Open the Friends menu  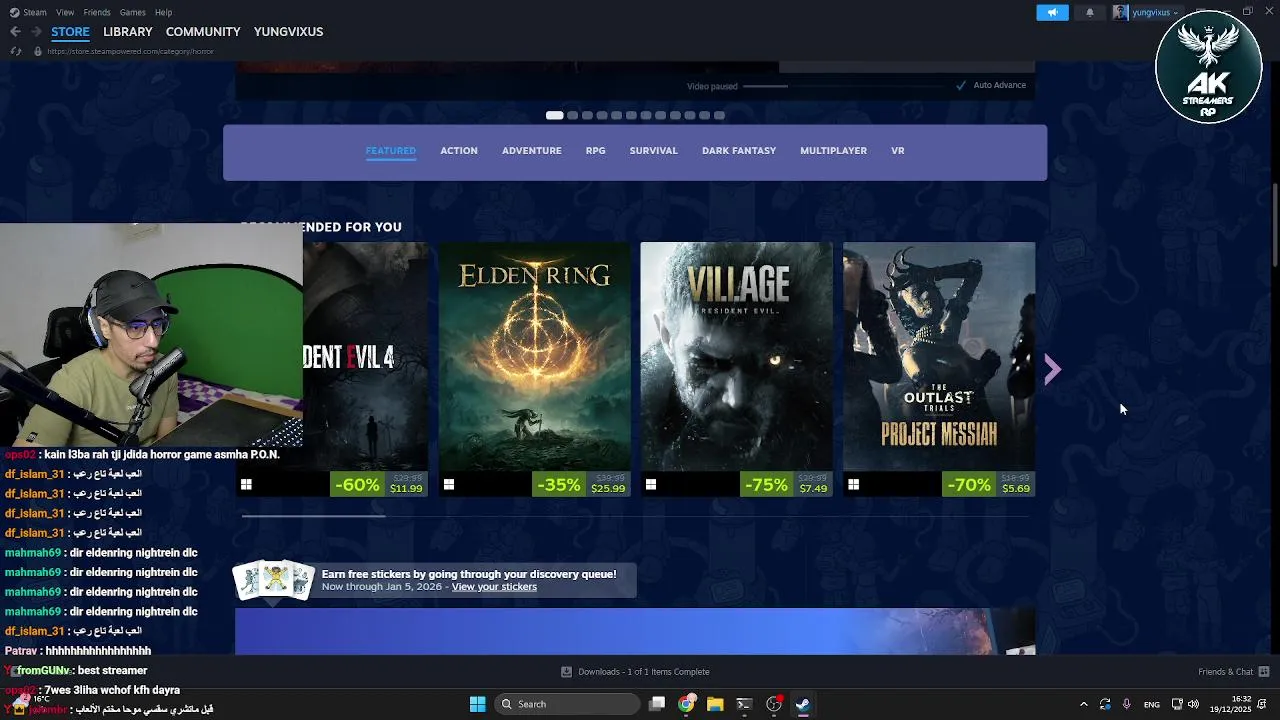coord(97,12)
